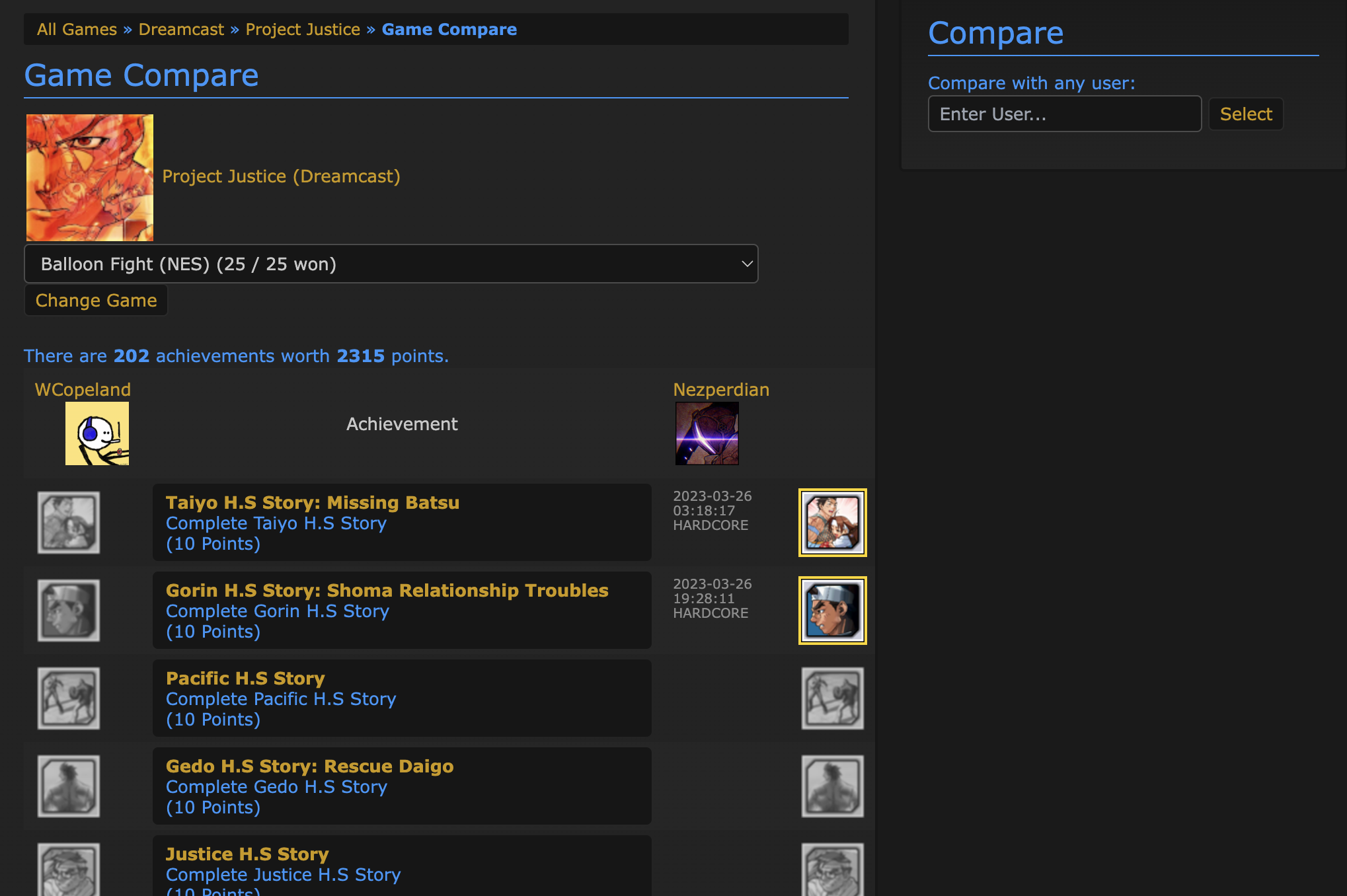Click the WCopeland username link
Image resolution: width=1347 pixels, height=896 pixels.
click(x=83, y=389)
